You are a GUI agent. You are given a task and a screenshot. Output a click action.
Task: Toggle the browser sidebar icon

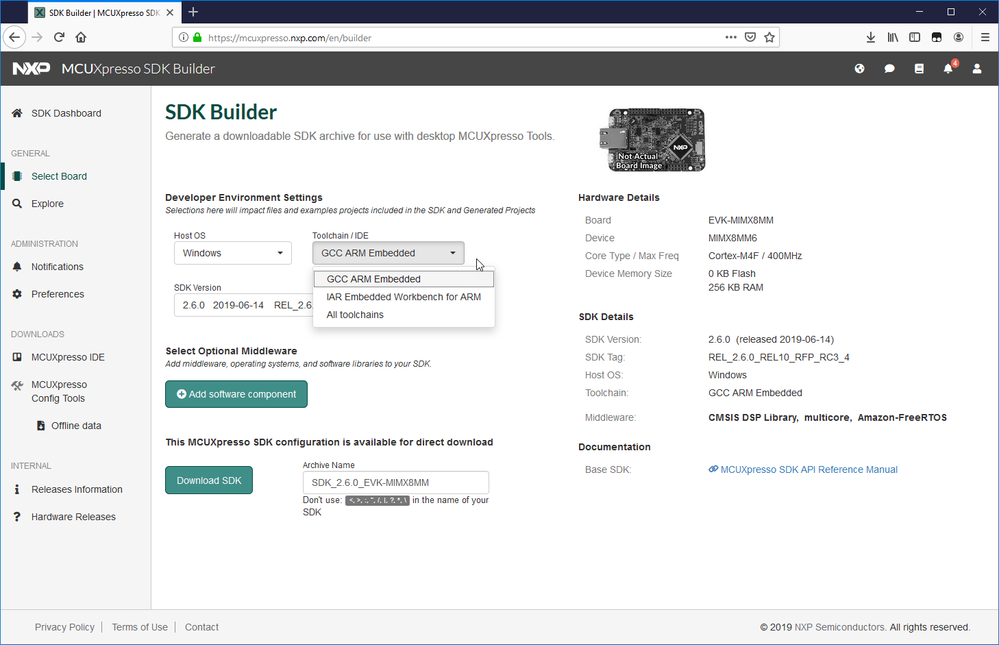point(914,38)
